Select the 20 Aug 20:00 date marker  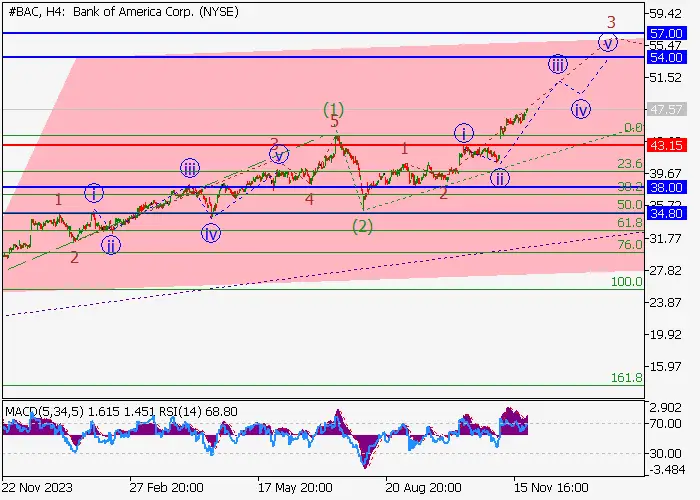click(x=423, y=487)
